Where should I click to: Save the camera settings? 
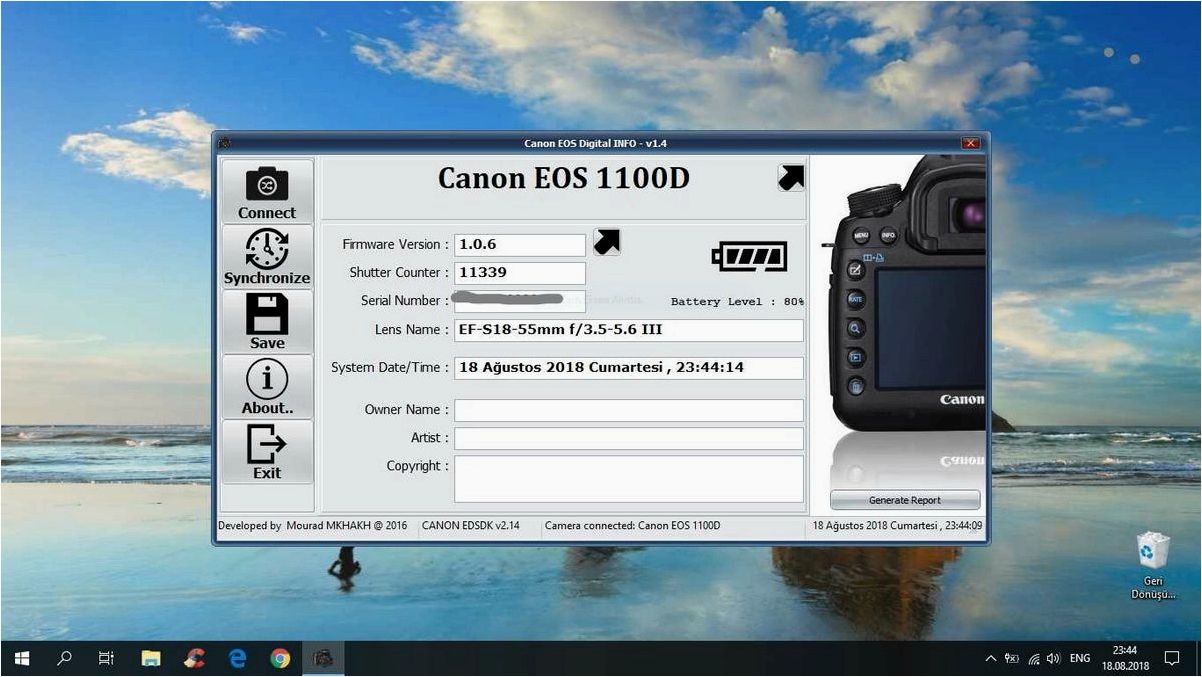pyautogui.click(x=267, y=321)
